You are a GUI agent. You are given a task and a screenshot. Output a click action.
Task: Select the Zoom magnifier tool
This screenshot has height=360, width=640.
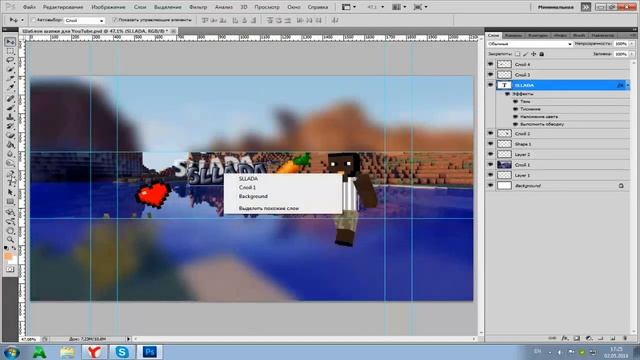pos(11,239)
